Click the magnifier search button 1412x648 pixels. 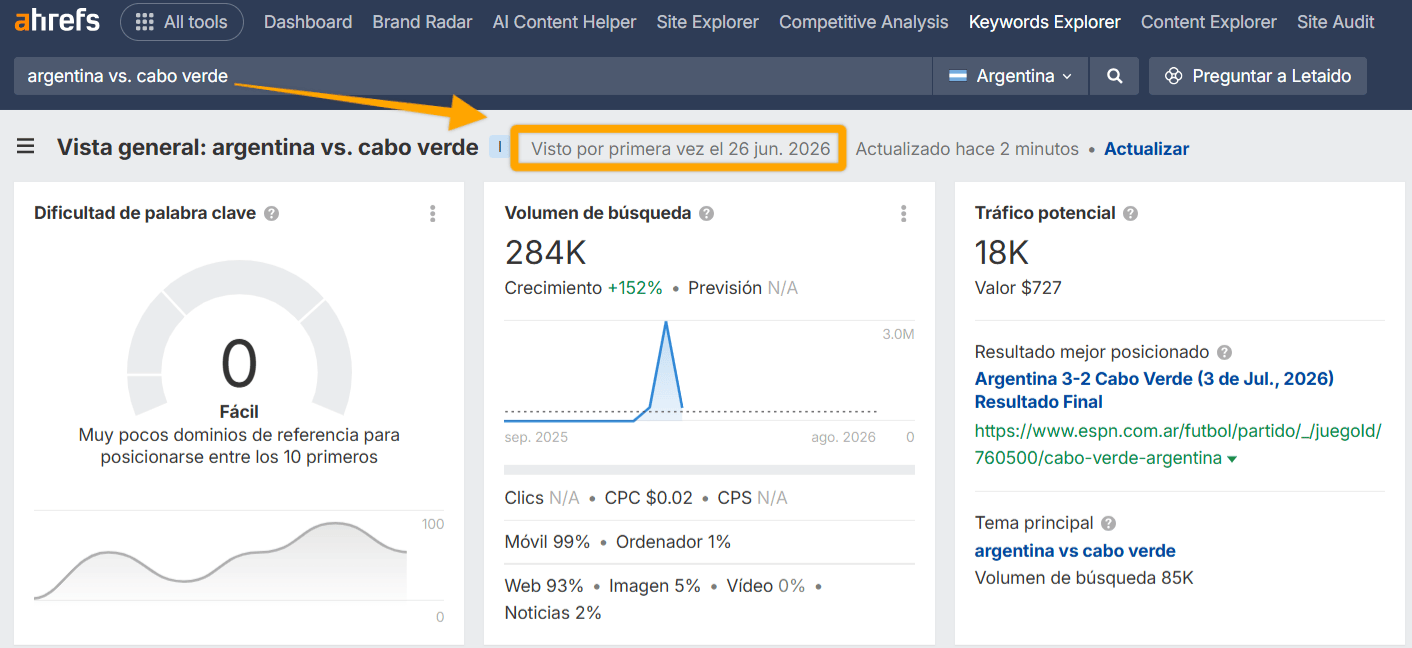pyautogui.click(x=1114, y=76)
